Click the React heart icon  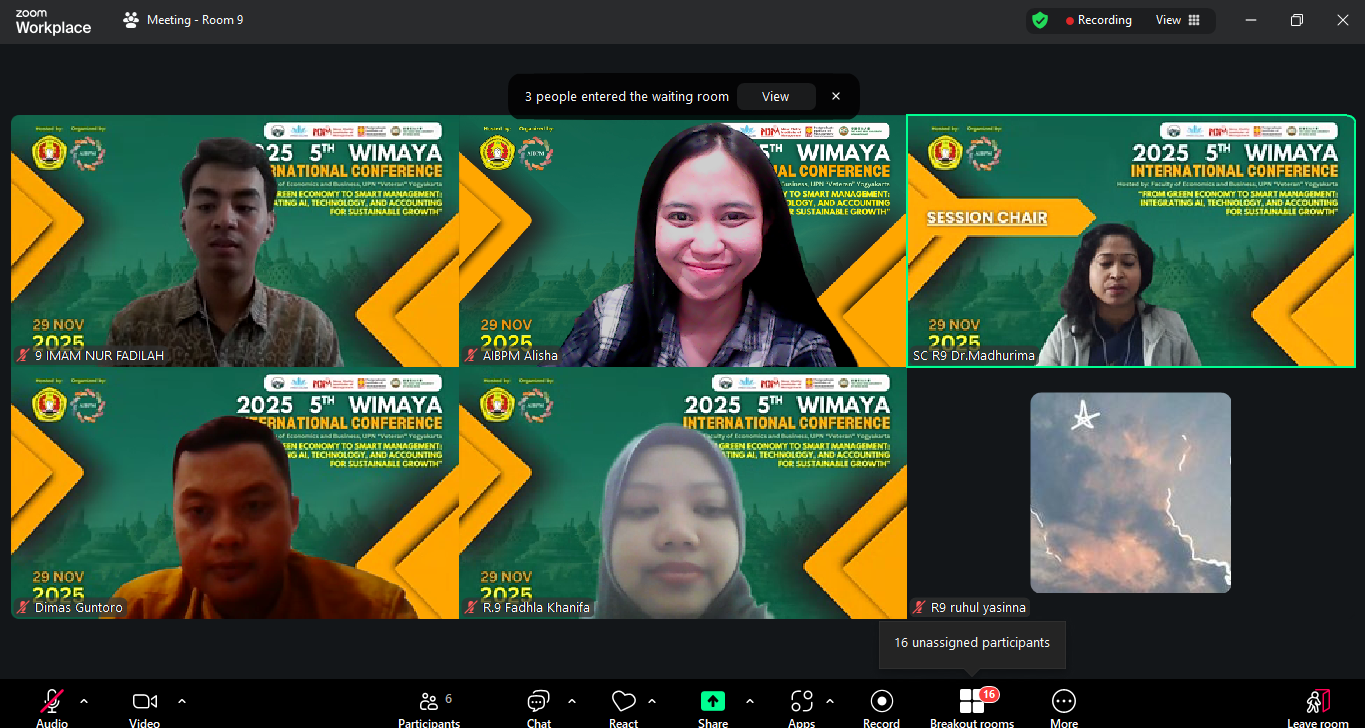pyautogui.click(x=623, y=702)
